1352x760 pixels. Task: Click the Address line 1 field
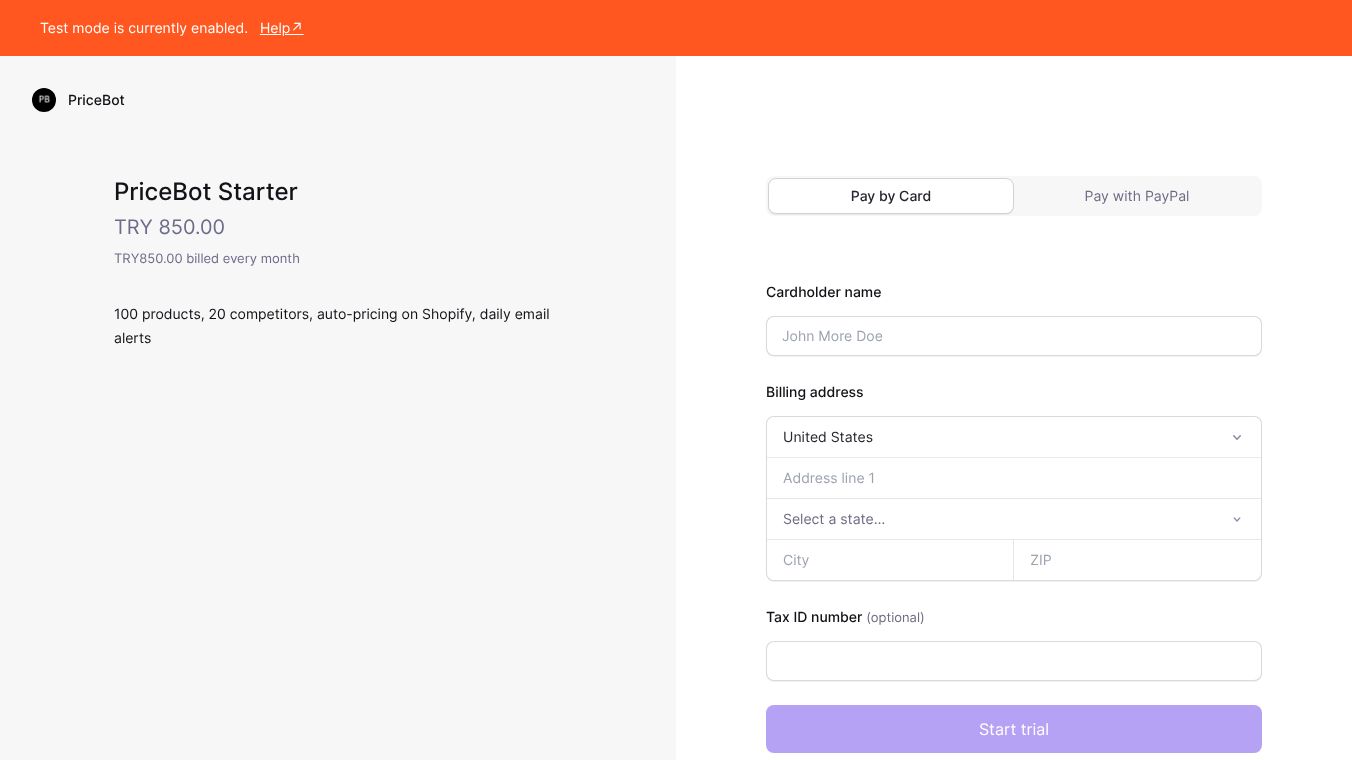pyautogui.click(x=1014, y=478)
